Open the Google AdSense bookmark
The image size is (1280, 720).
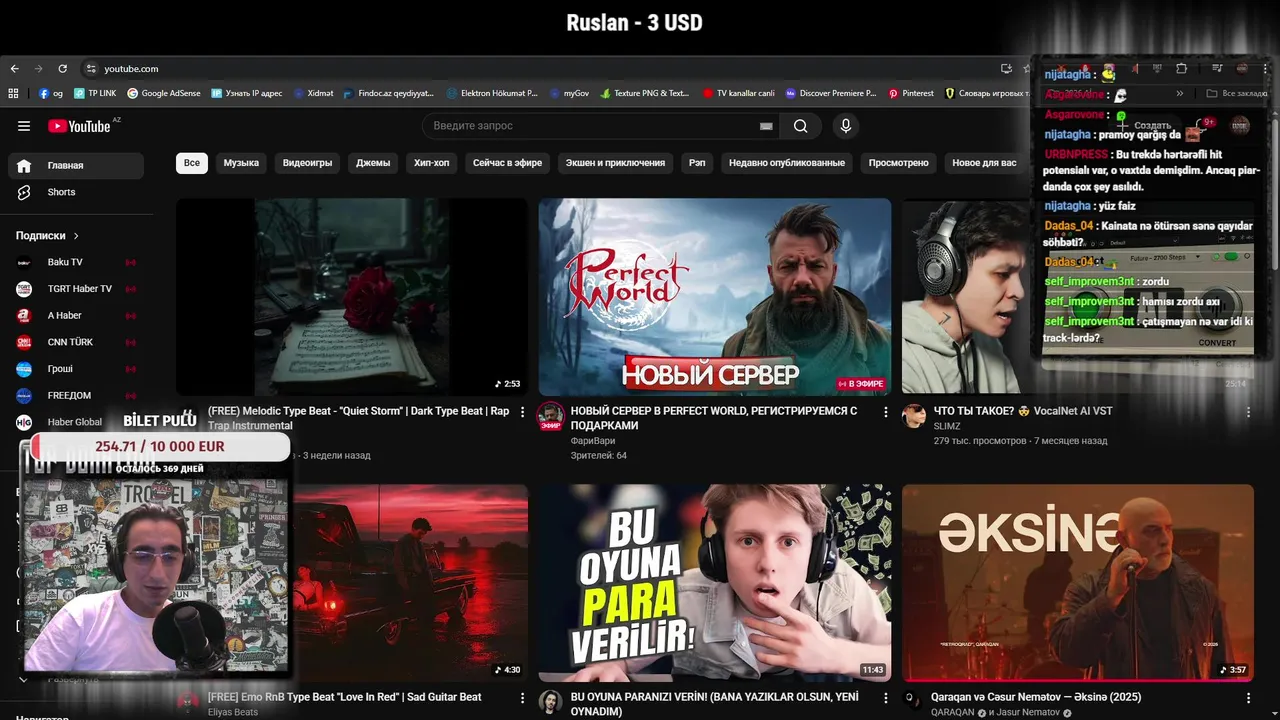pos(163,93)
